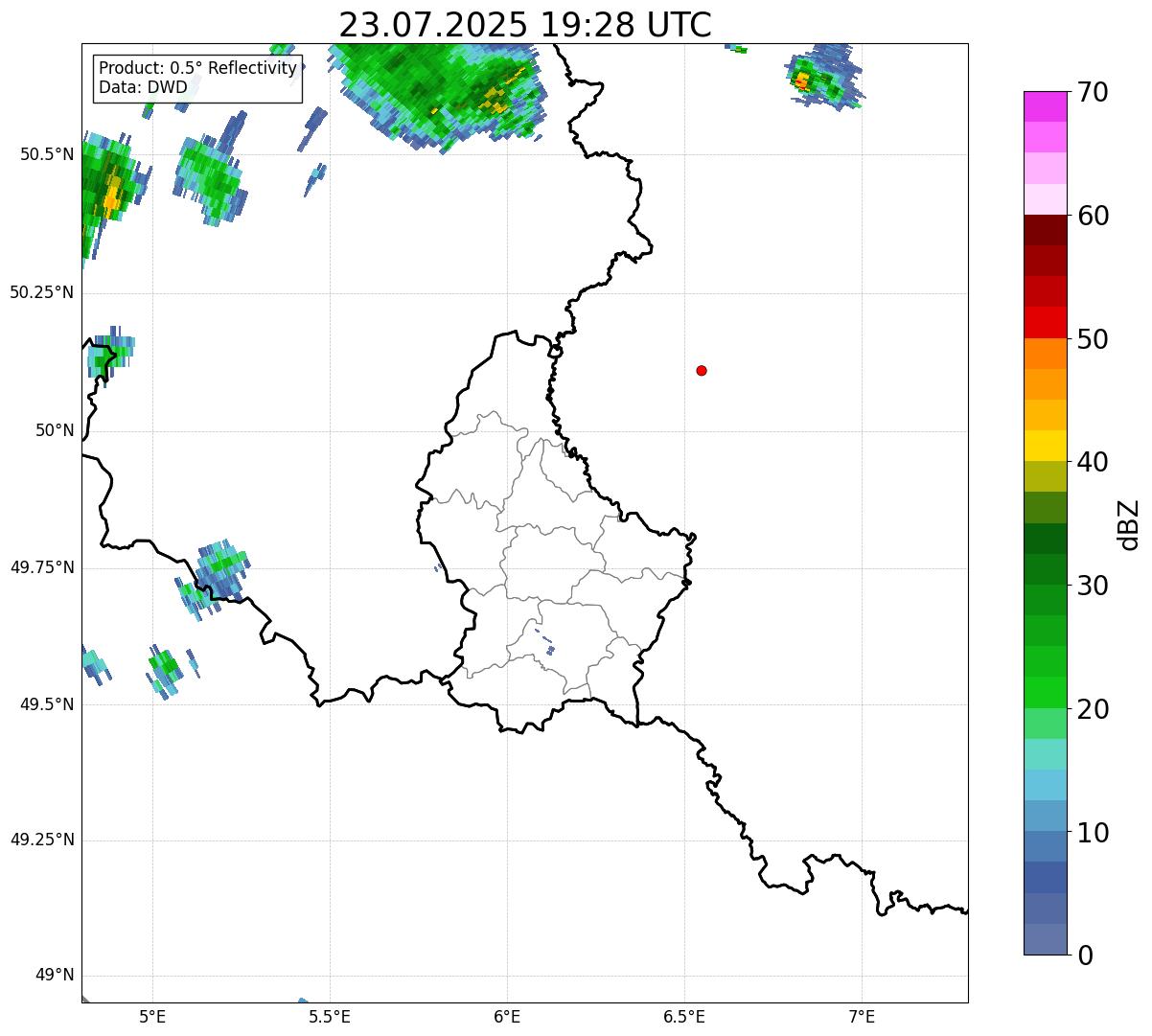Click the radar echo at 49.75°N west border
The width and height of the screenshot is (1152, 1036).
point(213,578)
